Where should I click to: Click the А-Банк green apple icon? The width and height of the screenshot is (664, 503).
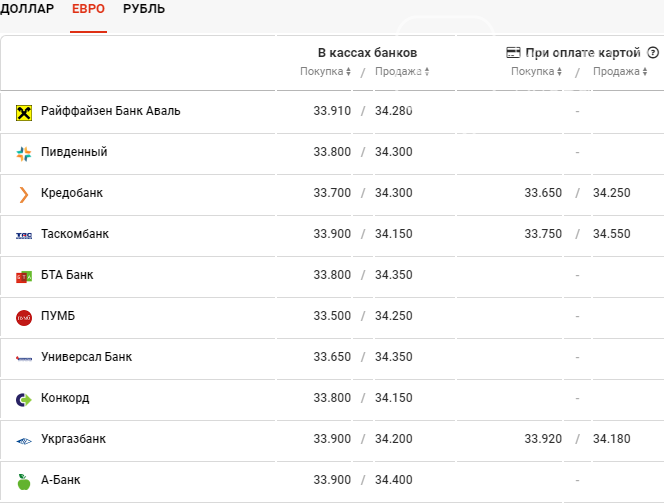click(24, 482)
